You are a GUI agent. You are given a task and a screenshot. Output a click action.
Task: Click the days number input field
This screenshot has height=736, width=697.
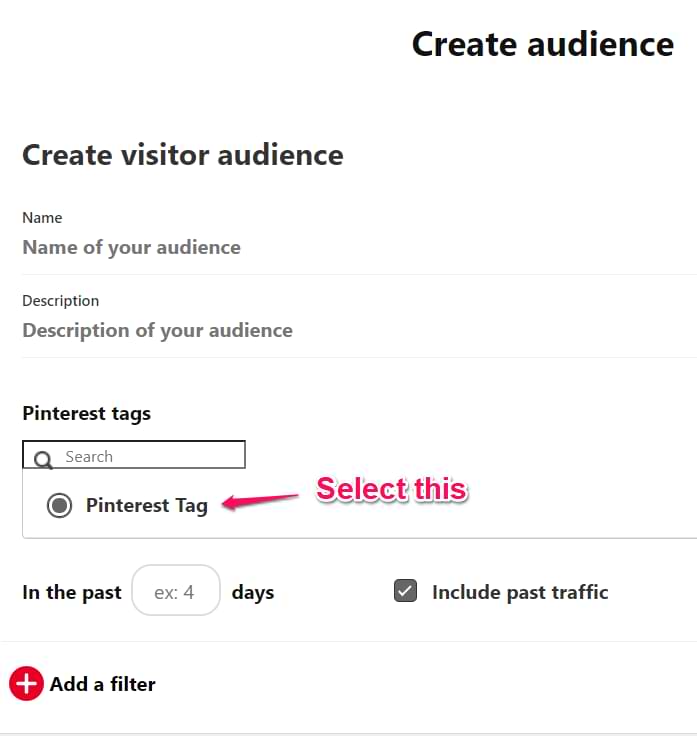pyautogui.click(x=176, y=590)
